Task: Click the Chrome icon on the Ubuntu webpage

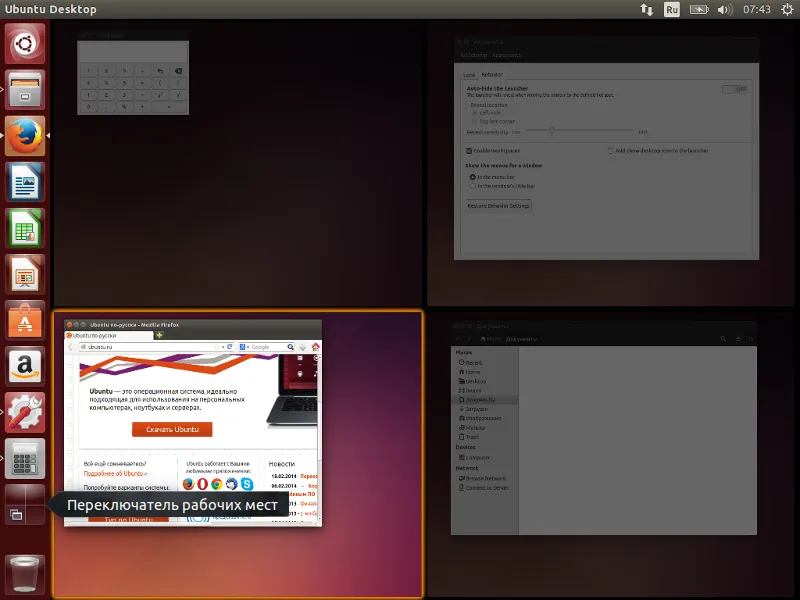Action: pos(217,483)
